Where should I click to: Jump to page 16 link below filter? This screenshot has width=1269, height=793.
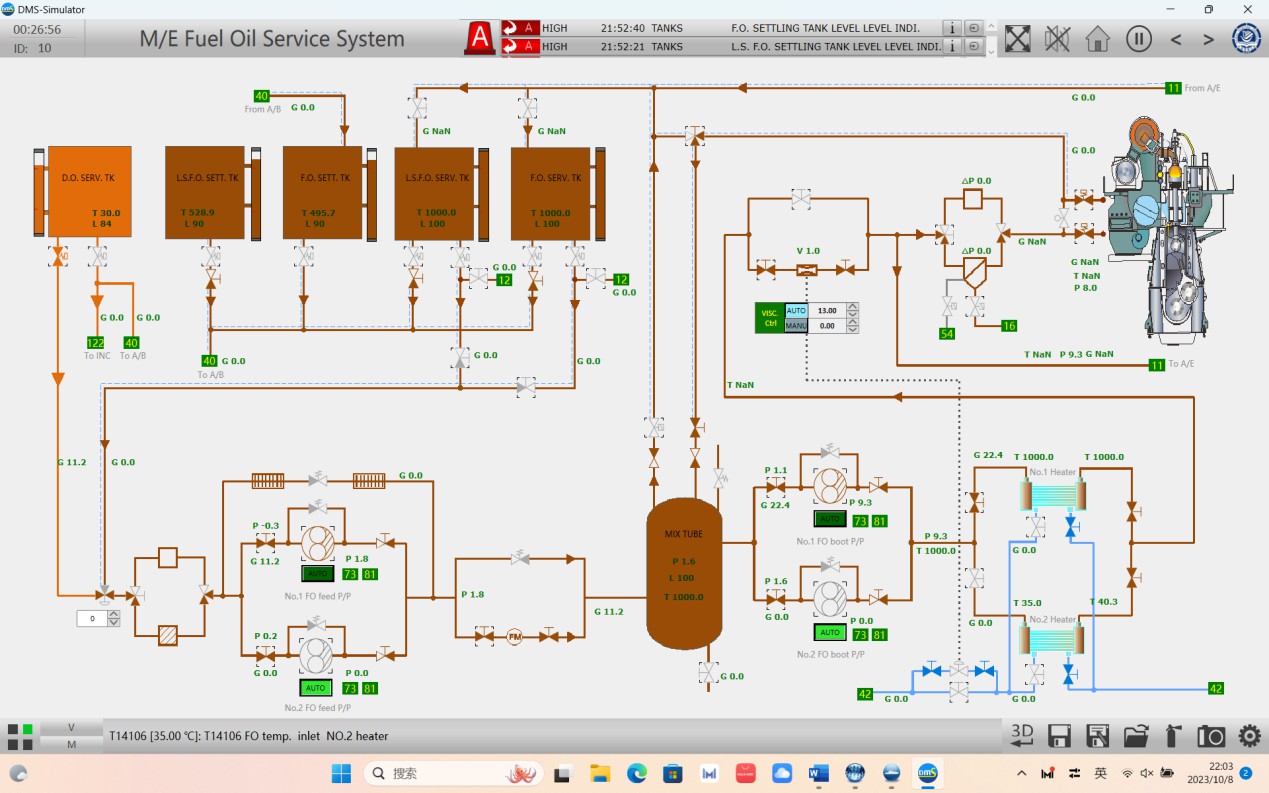click(1009, 326)
